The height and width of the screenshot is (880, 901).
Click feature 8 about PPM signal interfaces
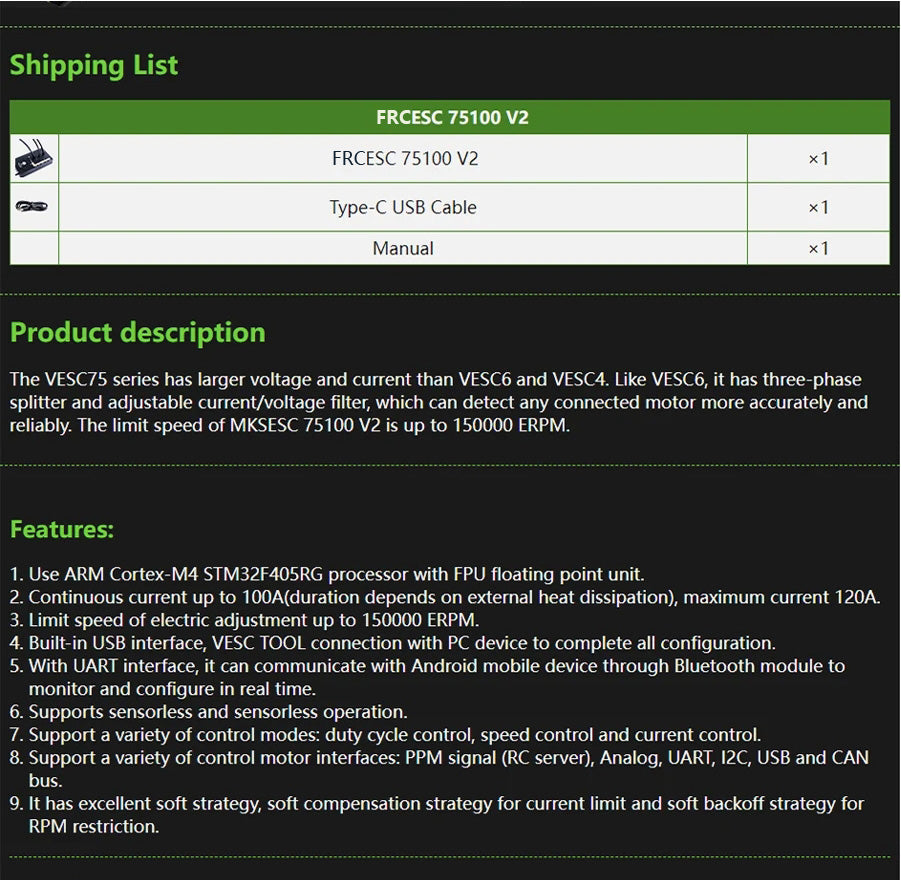coord(440,769)
